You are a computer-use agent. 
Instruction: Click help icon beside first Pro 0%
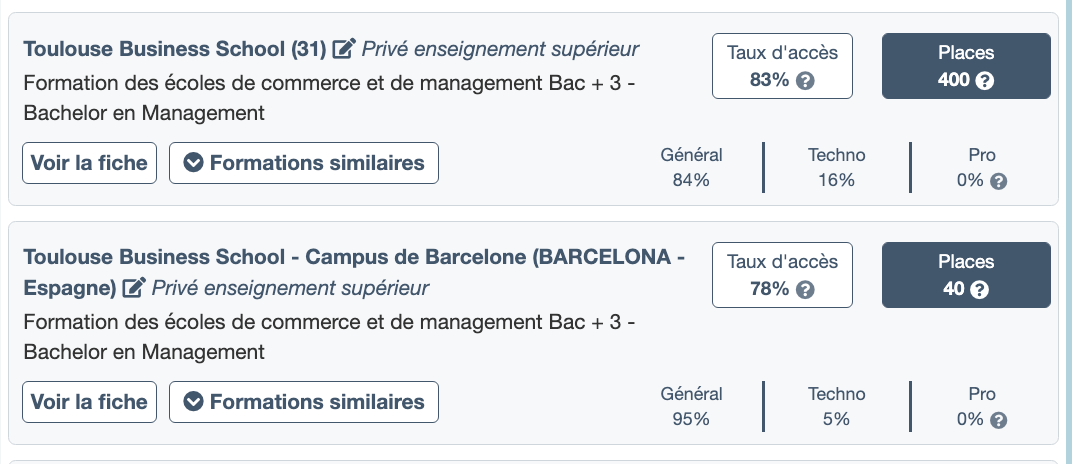pos(997,181)
